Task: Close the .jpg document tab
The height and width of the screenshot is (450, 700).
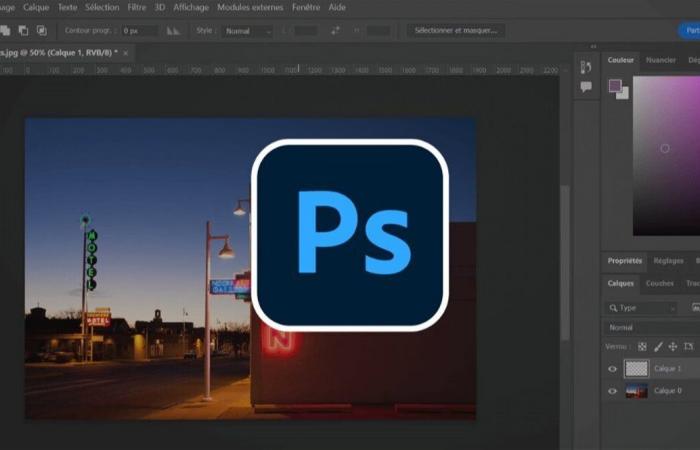Action: 125,53
